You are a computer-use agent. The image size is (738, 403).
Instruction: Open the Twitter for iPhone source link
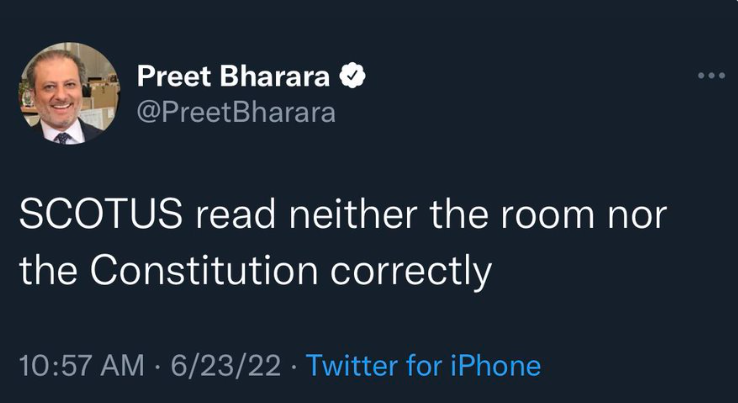pyautogui.click(x=423, y=365)
